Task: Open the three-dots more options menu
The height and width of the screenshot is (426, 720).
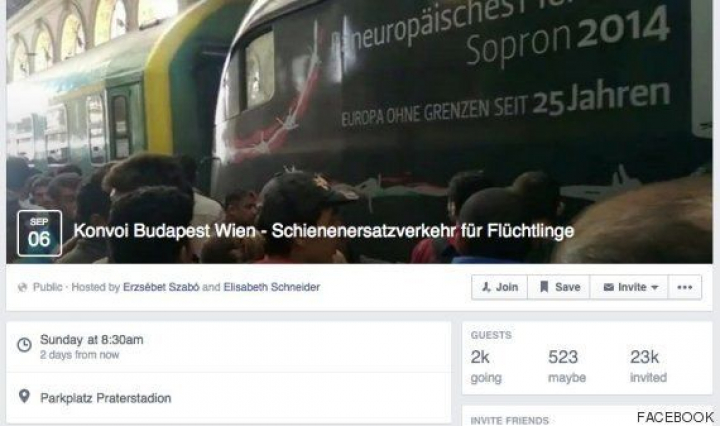Action: (x=685, y=287)
